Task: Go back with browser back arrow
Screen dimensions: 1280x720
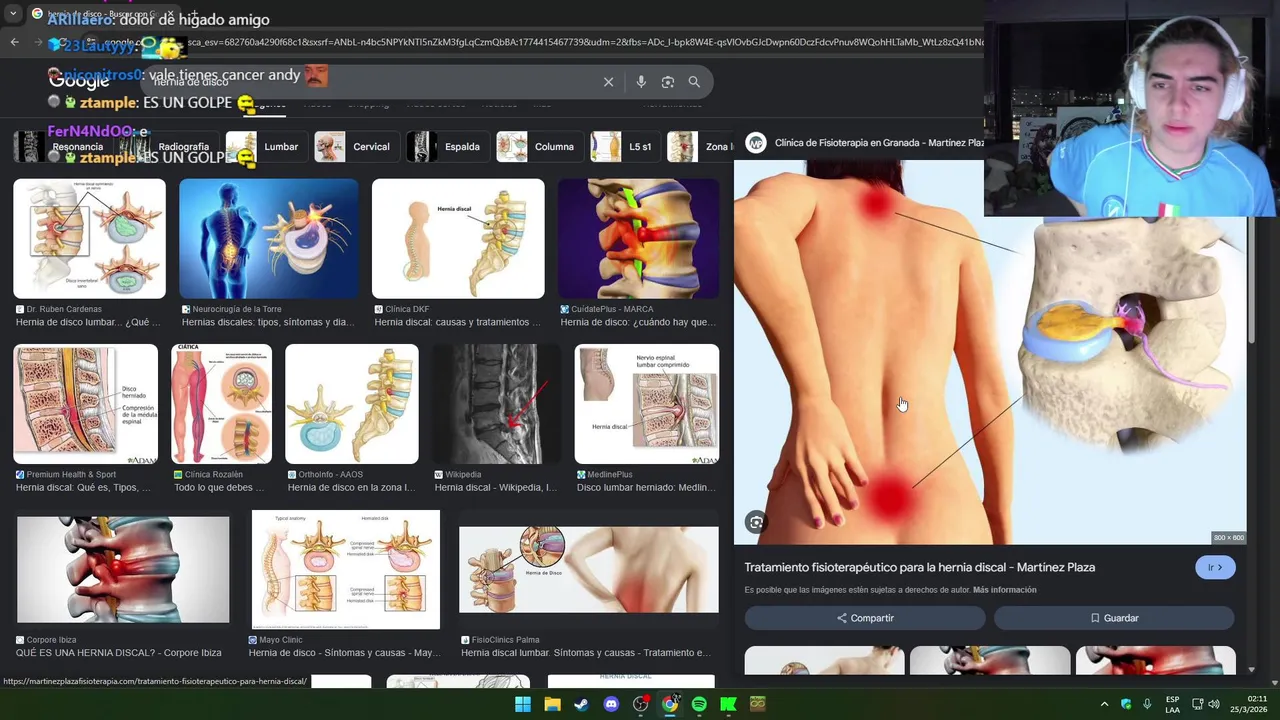Action: (14, 42)
